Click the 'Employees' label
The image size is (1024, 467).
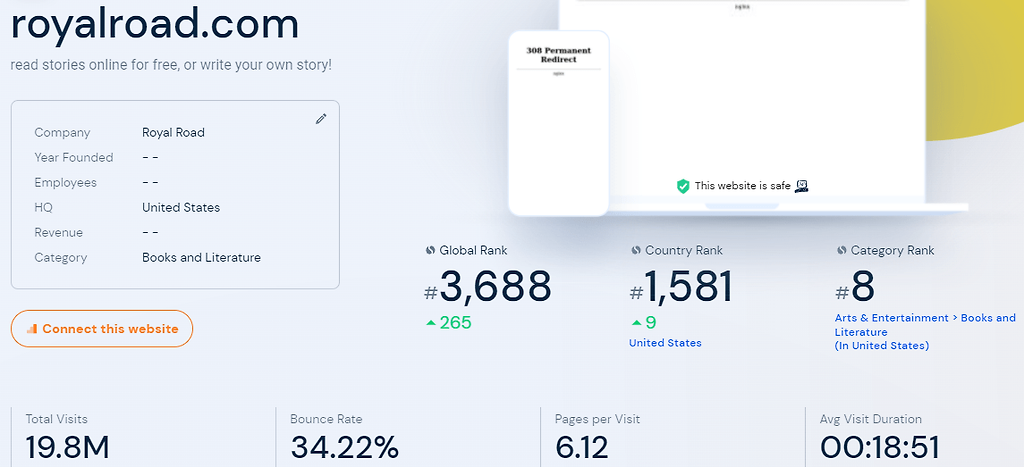tap(65, 183)
